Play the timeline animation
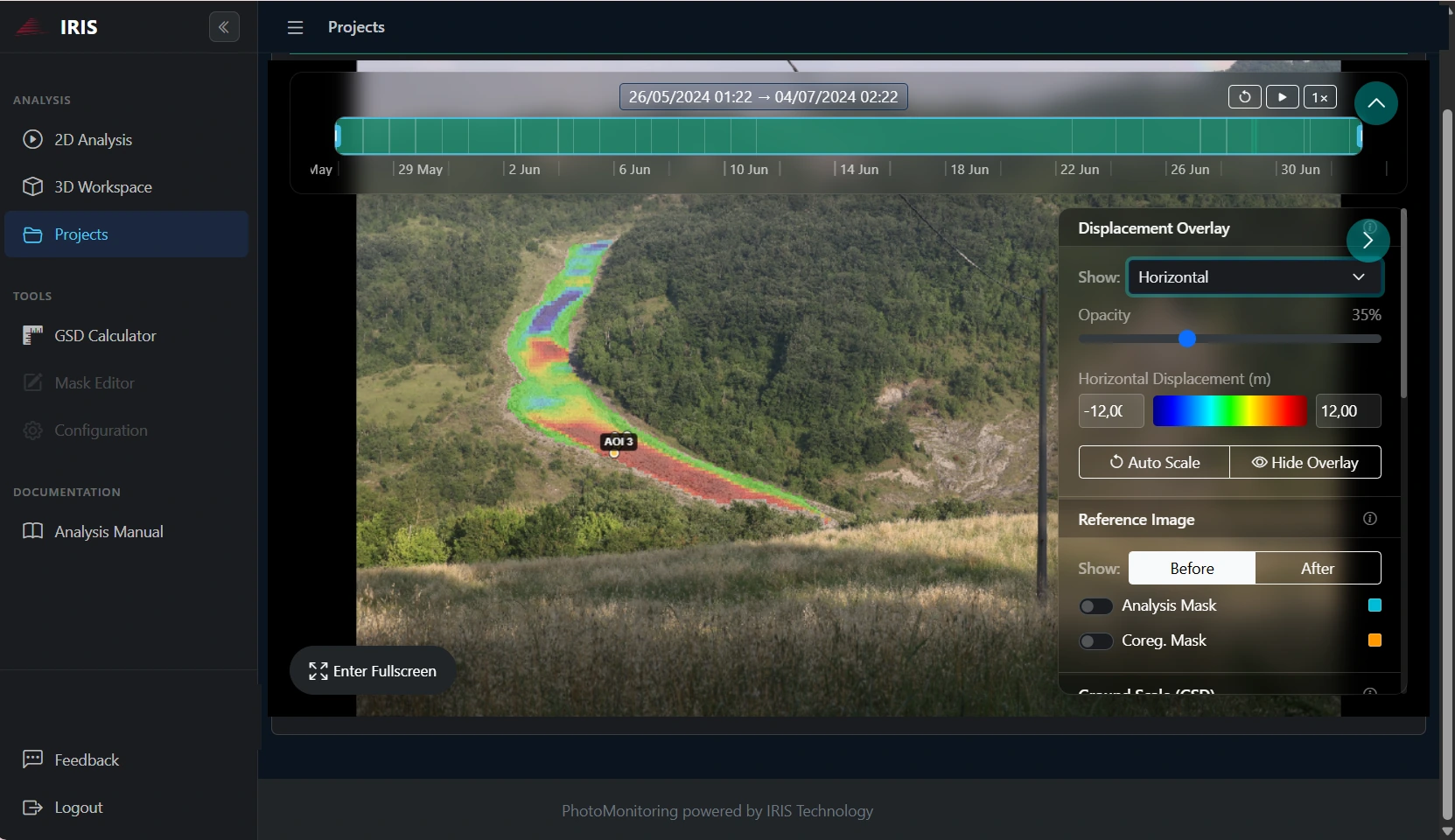 (x=1282, y=97)
